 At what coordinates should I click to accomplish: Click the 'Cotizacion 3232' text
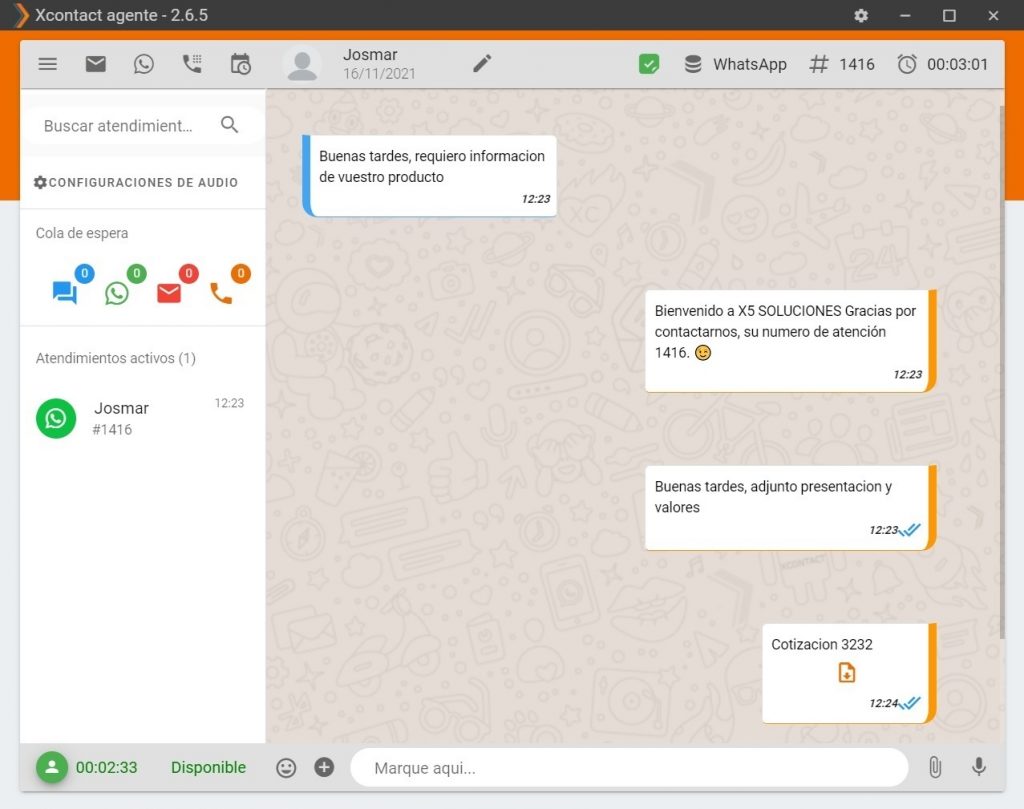point(822,644)
